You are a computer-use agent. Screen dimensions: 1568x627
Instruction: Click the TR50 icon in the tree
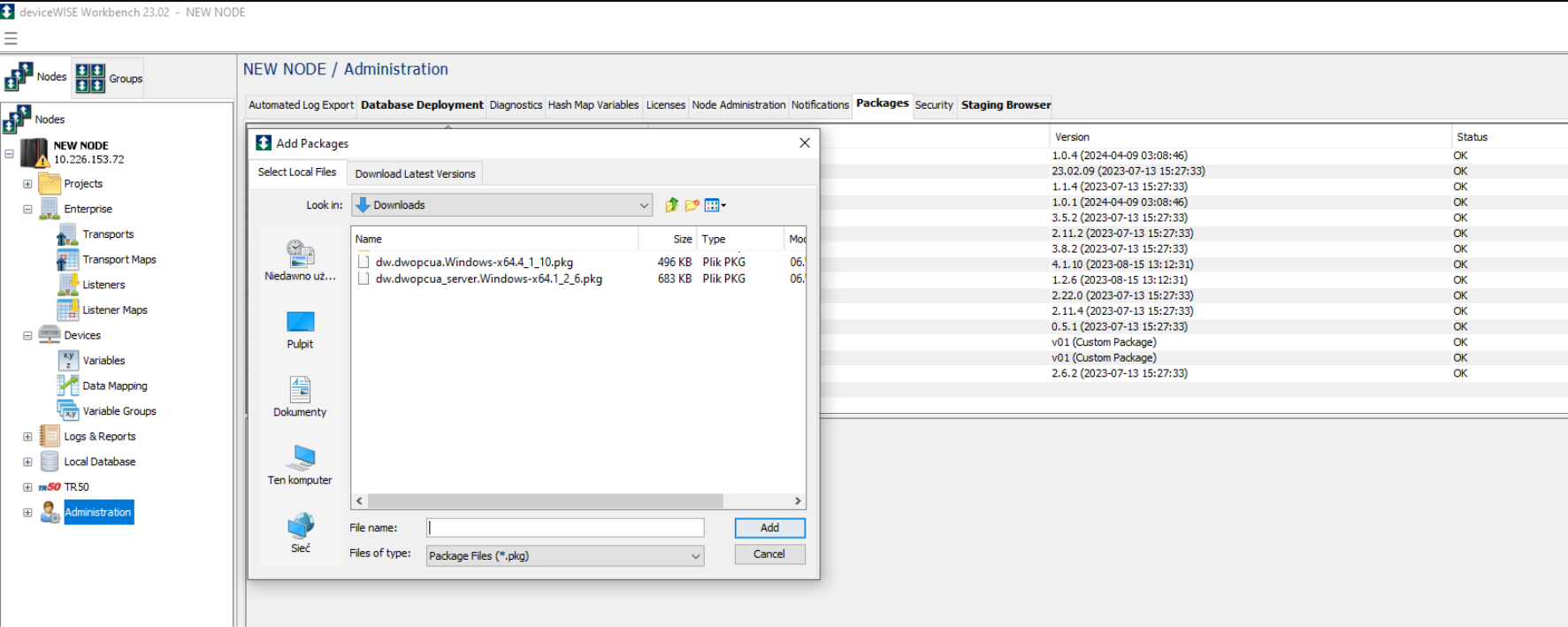(50, 487)
